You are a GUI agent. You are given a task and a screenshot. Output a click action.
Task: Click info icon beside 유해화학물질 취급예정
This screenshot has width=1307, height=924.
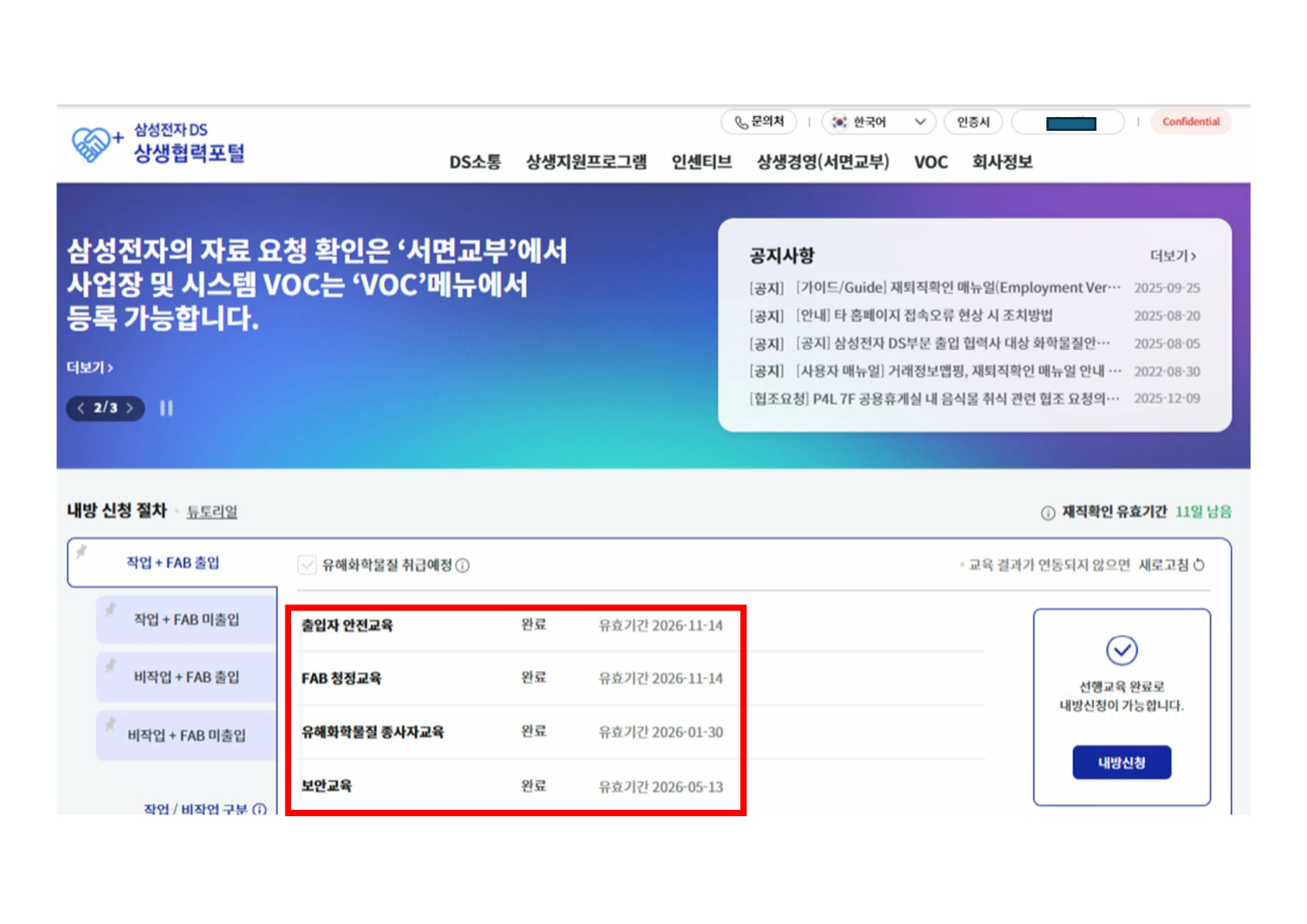(x=463, y=566)
